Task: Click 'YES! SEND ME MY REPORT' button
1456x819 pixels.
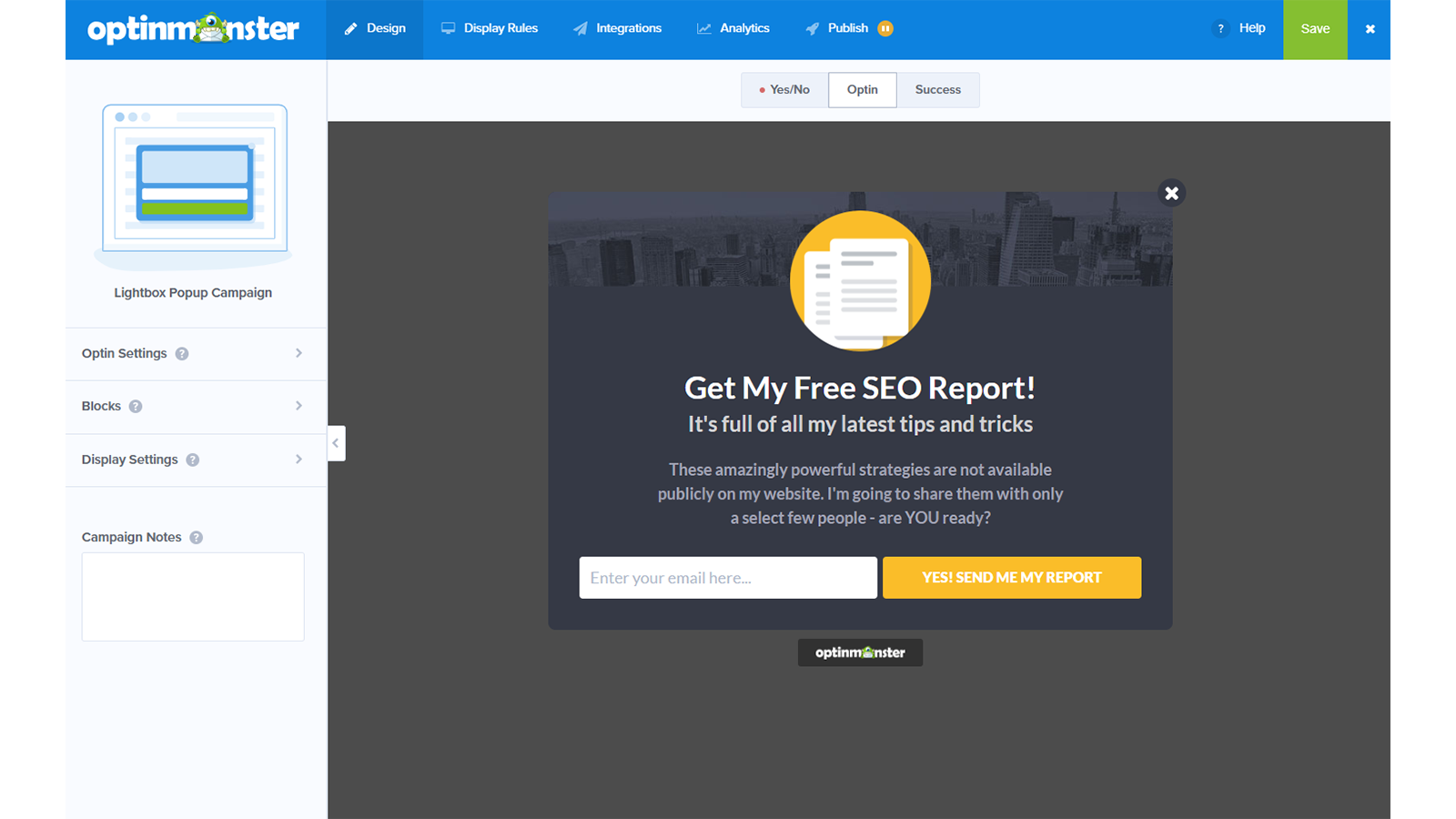Action: (1012, 578)
